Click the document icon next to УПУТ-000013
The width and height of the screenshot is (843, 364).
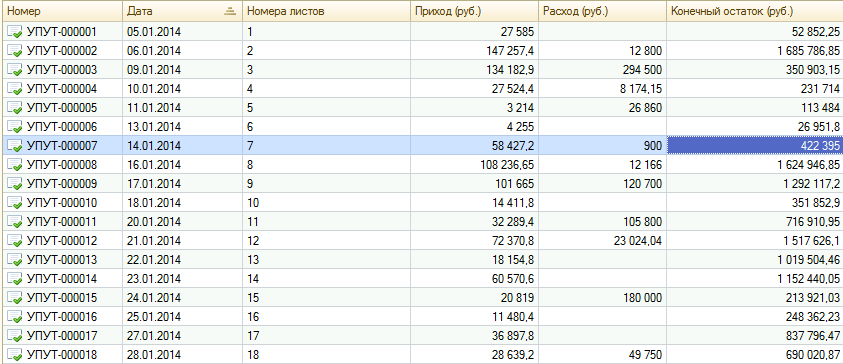15,260
